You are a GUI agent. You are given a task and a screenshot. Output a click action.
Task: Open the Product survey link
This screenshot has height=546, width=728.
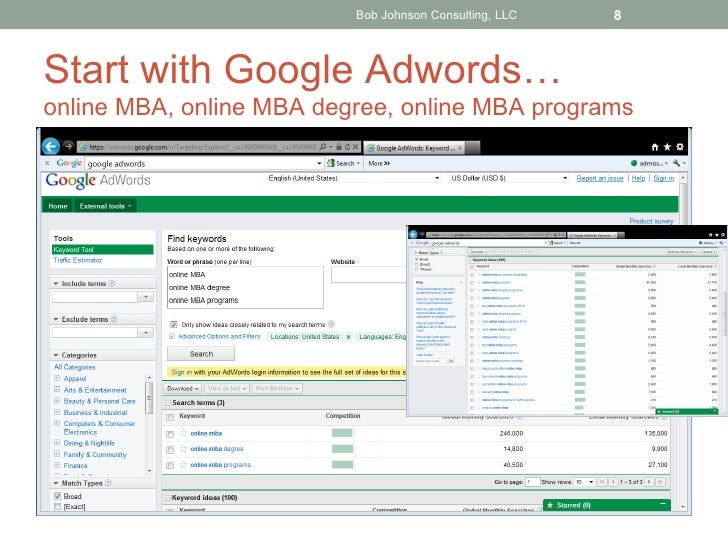coord(651,221)
